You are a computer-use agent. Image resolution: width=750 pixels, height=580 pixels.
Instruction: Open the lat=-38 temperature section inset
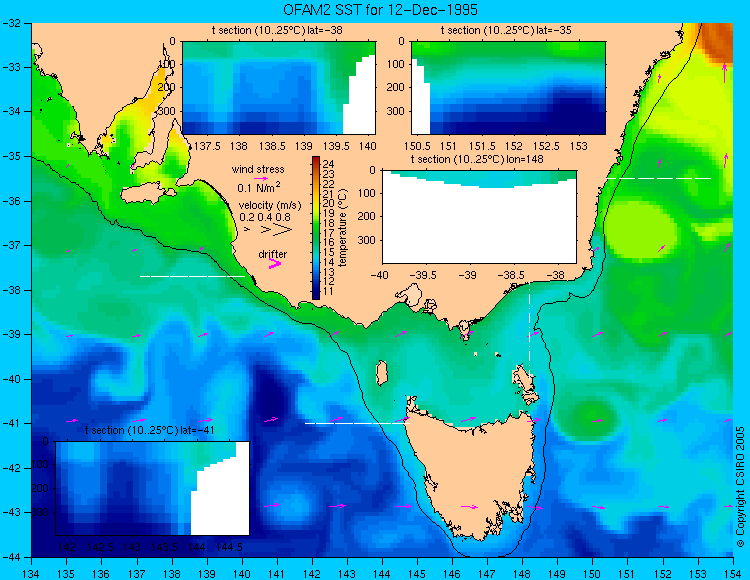[279, 88]
